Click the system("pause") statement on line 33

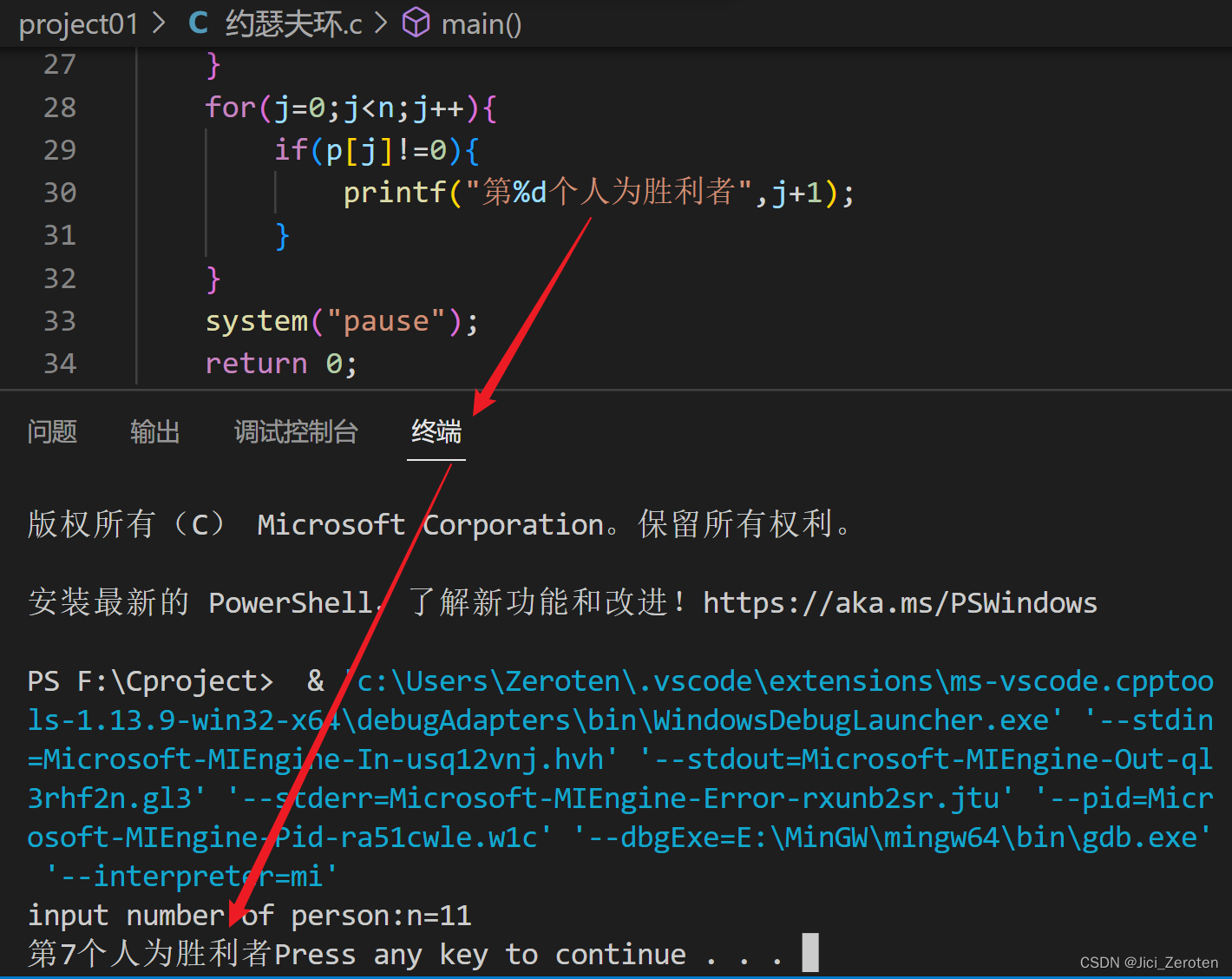point(340,320)
